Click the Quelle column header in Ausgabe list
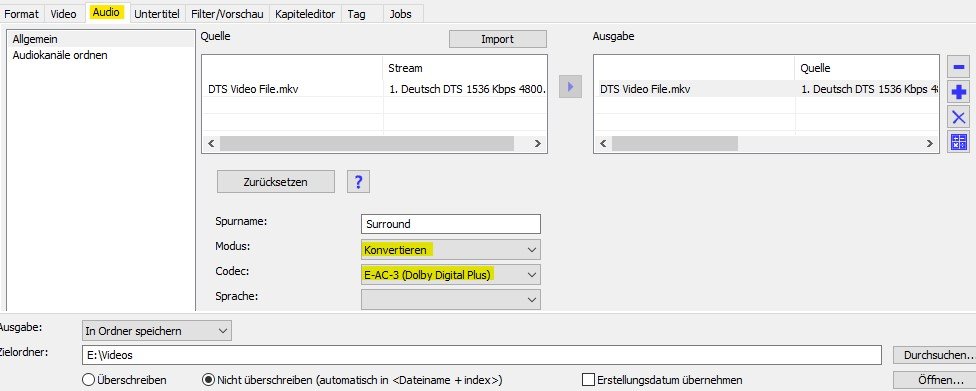Screen dimensions: 976x391 click(867, 68)
